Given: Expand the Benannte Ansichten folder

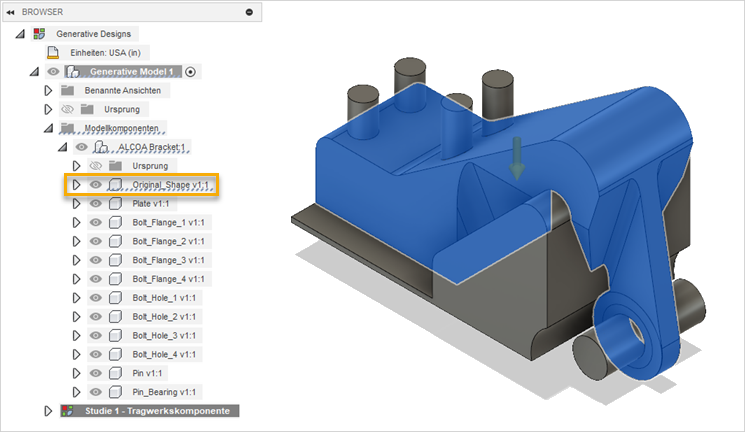Looking at the screenshot, I should tap(48, 90).
